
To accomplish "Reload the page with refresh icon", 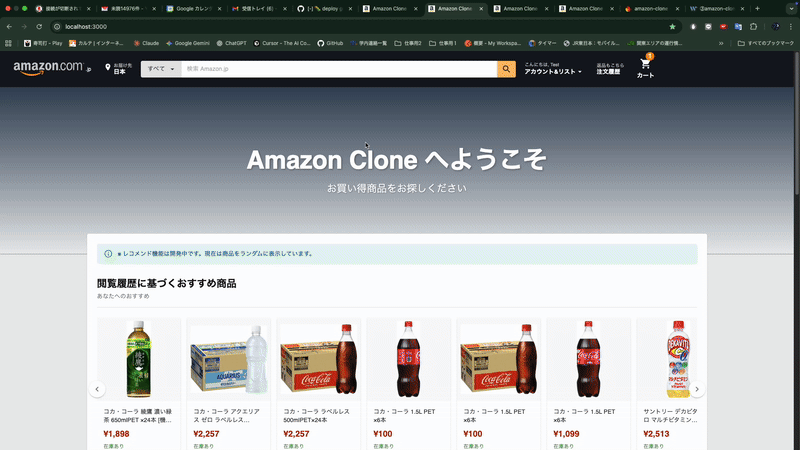I will click(x=39, y=27).
